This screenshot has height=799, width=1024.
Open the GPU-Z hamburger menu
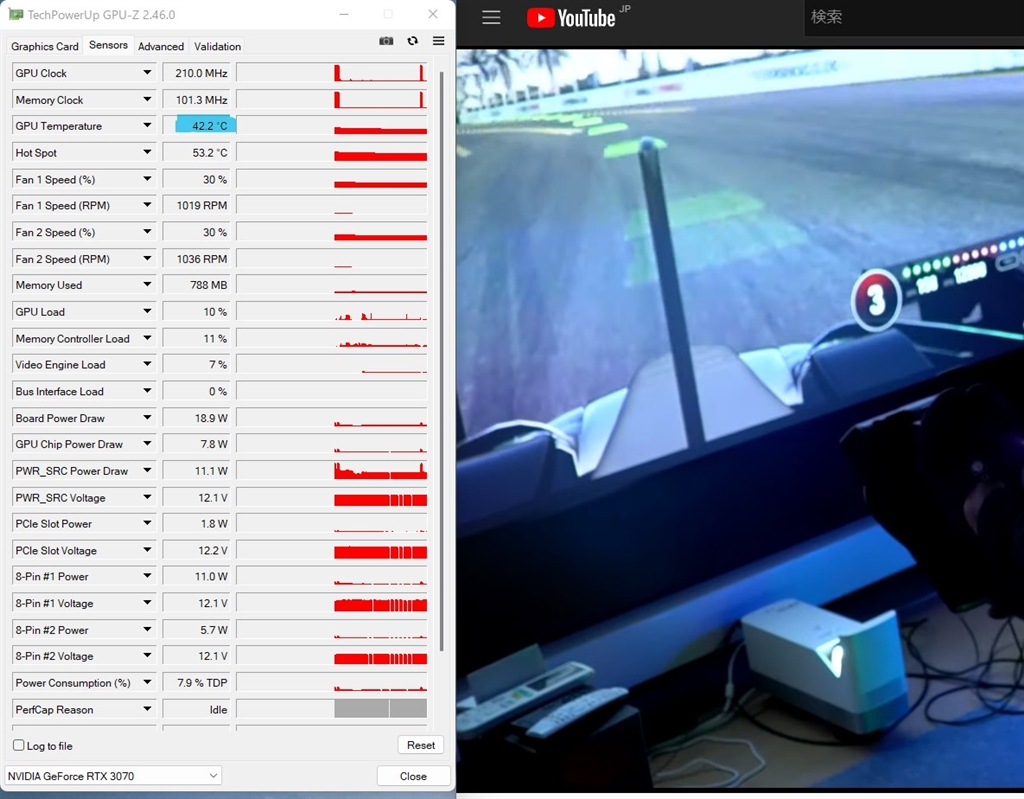point(439,41)
